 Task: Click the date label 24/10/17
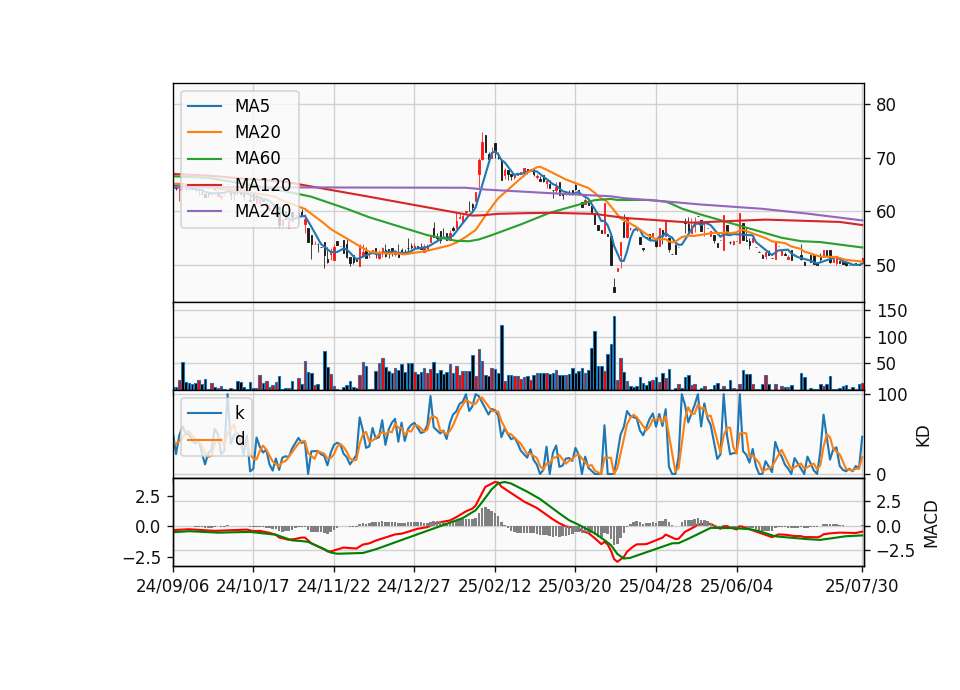[253, 586]
